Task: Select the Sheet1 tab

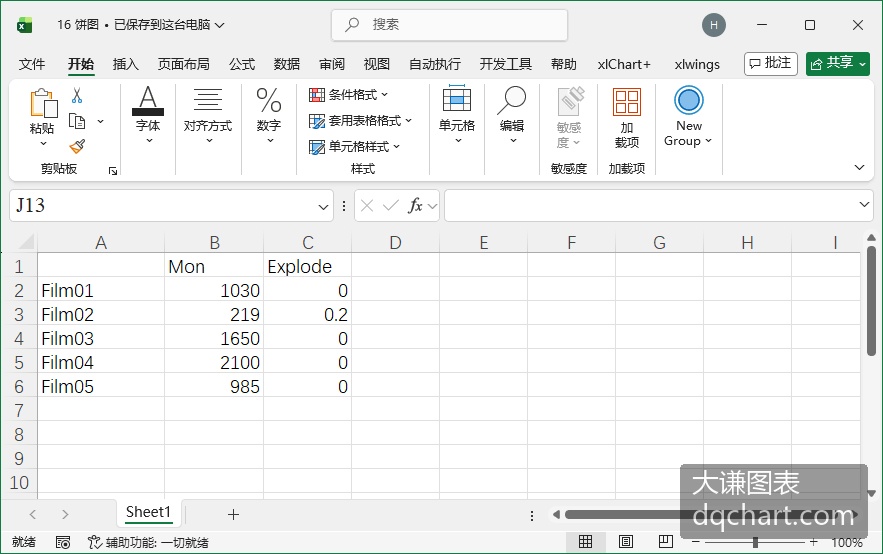Action: tap(148, 512)
